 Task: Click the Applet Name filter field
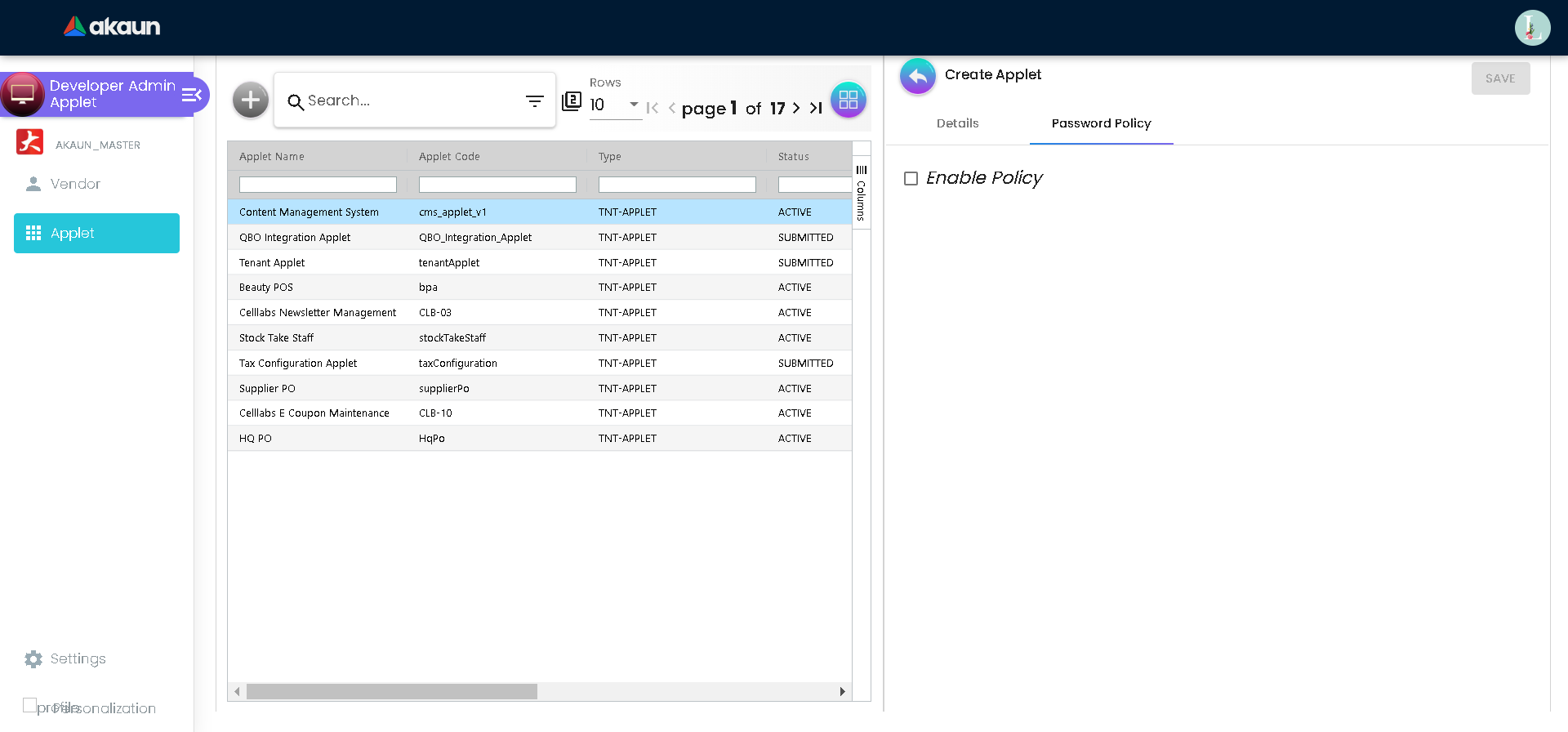pyautogui.click(x=318, y=185)
